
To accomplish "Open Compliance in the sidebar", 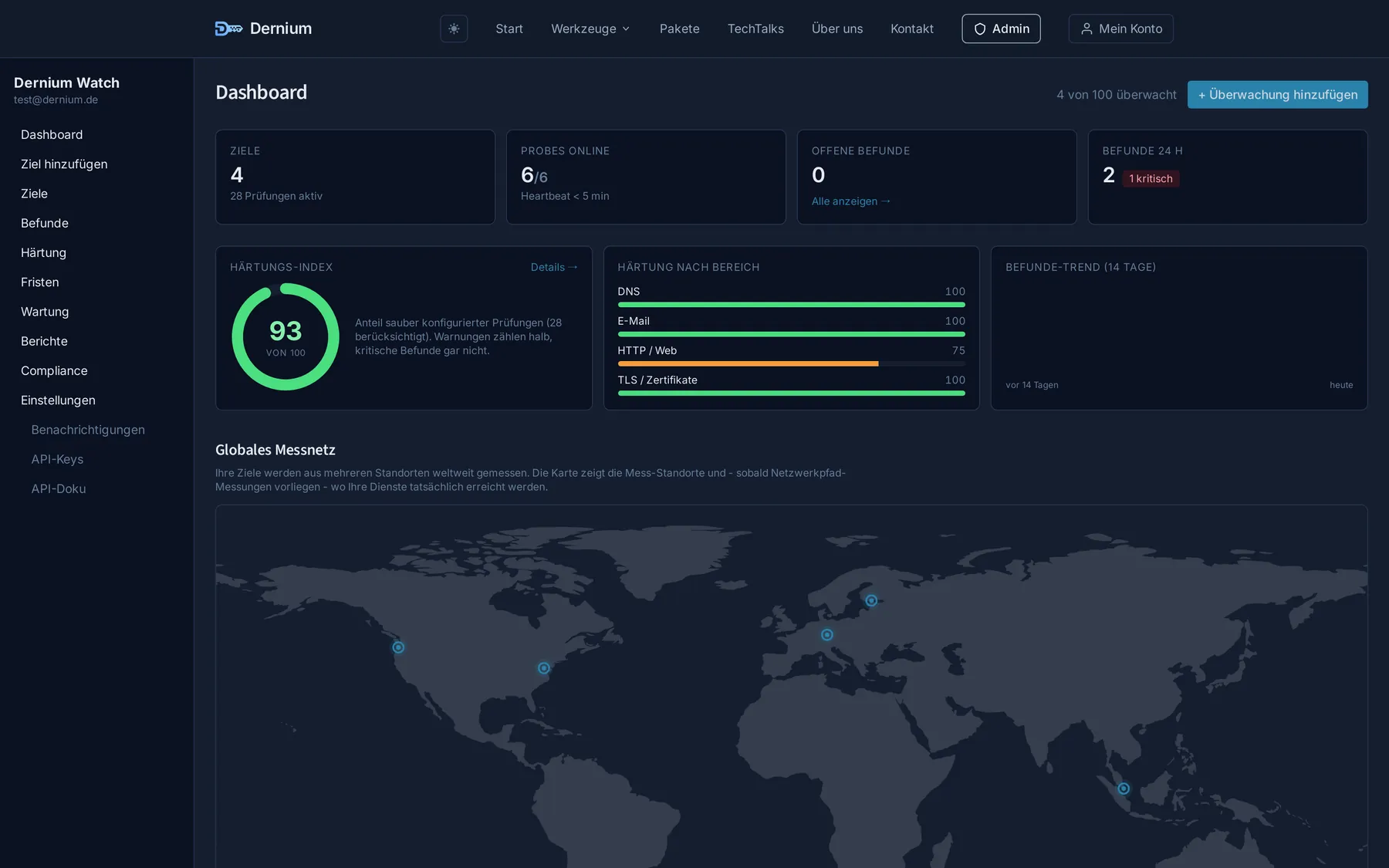I will pyautogui.click(x=54, y=370).
